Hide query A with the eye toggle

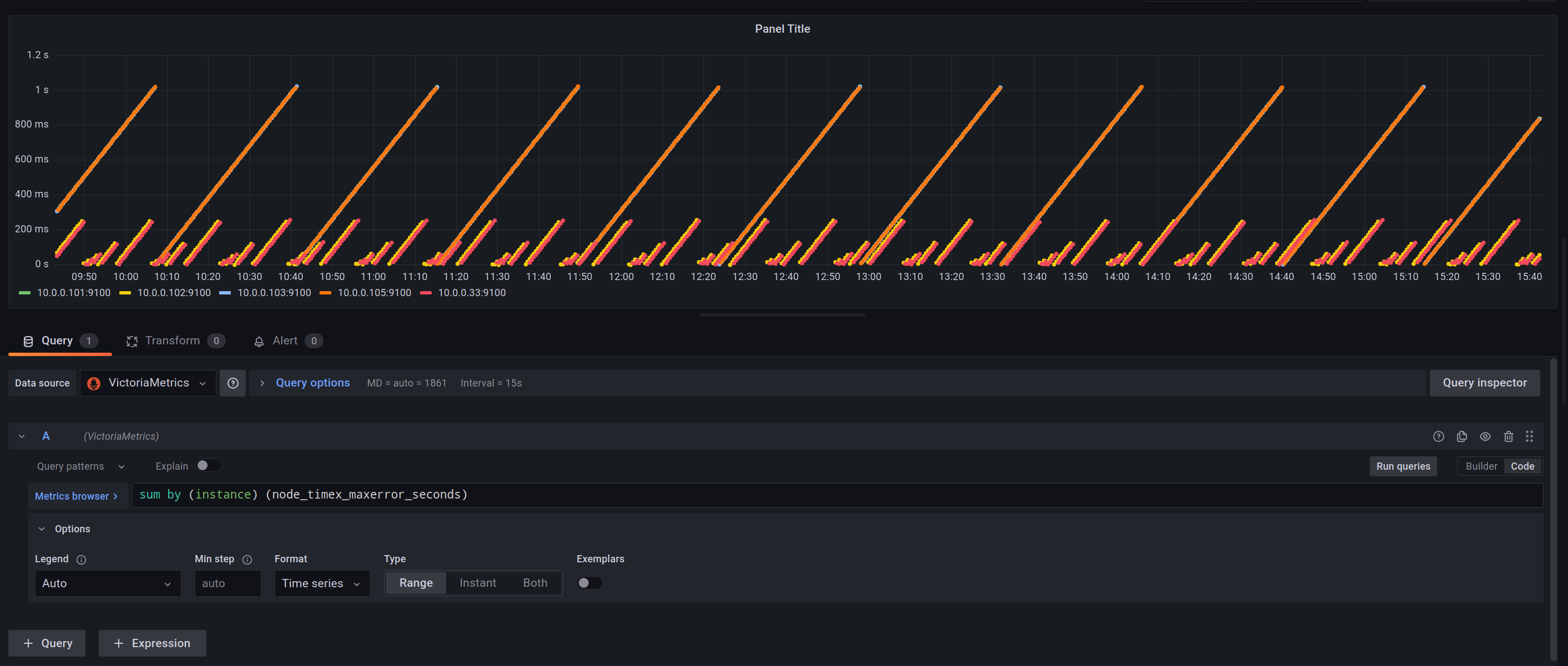coord(1485,436)
